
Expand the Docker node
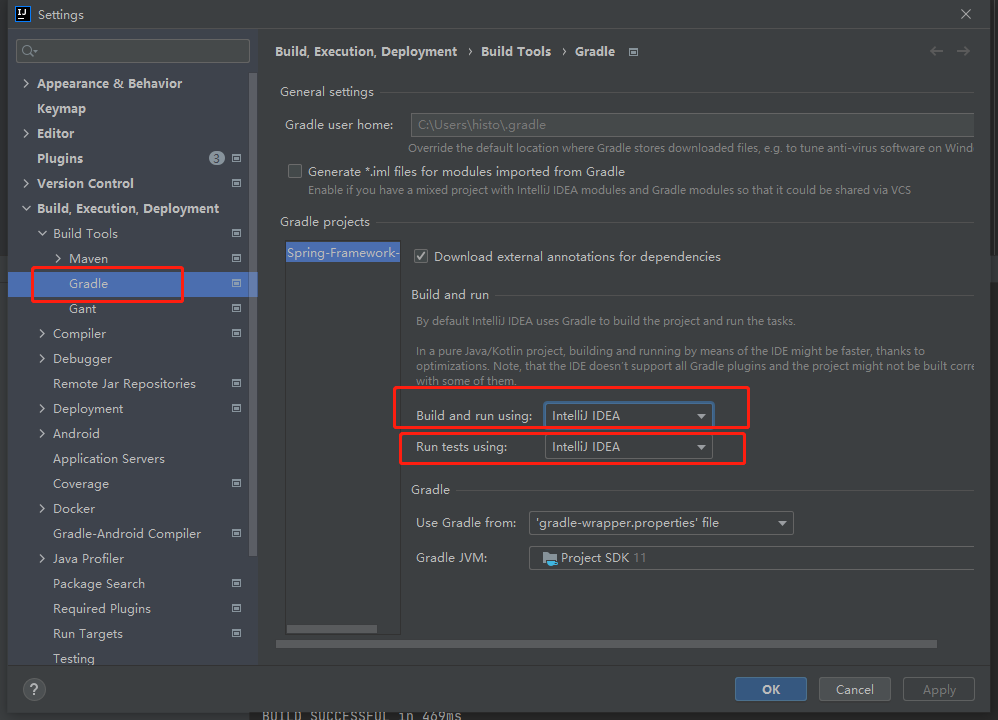(43, 509)
